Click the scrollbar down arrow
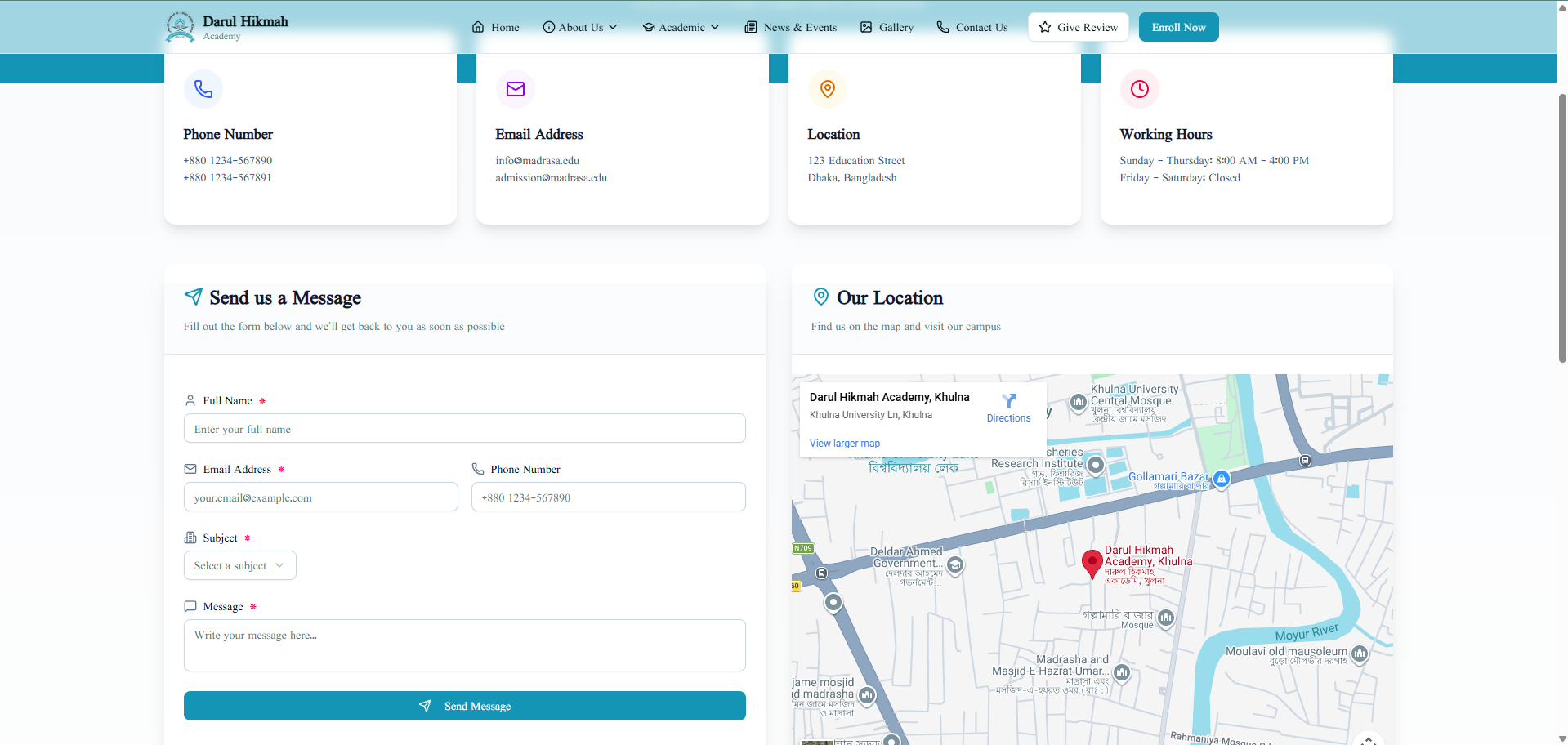 pyautogui.click(x=1561, y=738)
